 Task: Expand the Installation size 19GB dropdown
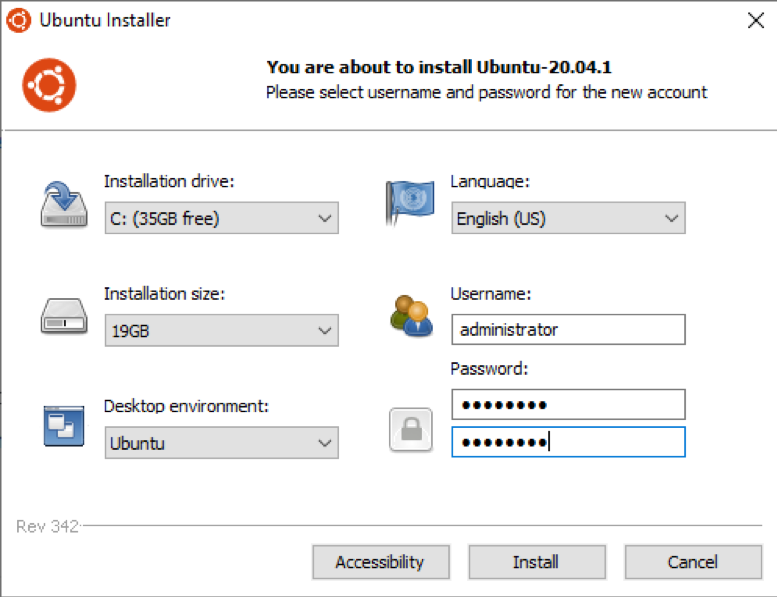(x=222, y=330)
